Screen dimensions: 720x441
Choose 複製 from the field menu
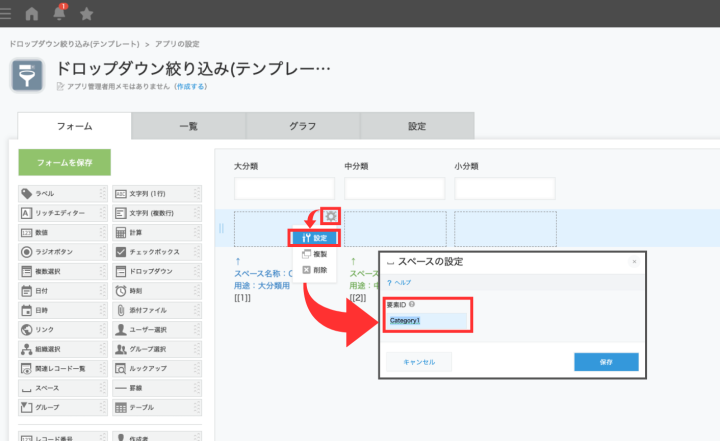[314, 255]
